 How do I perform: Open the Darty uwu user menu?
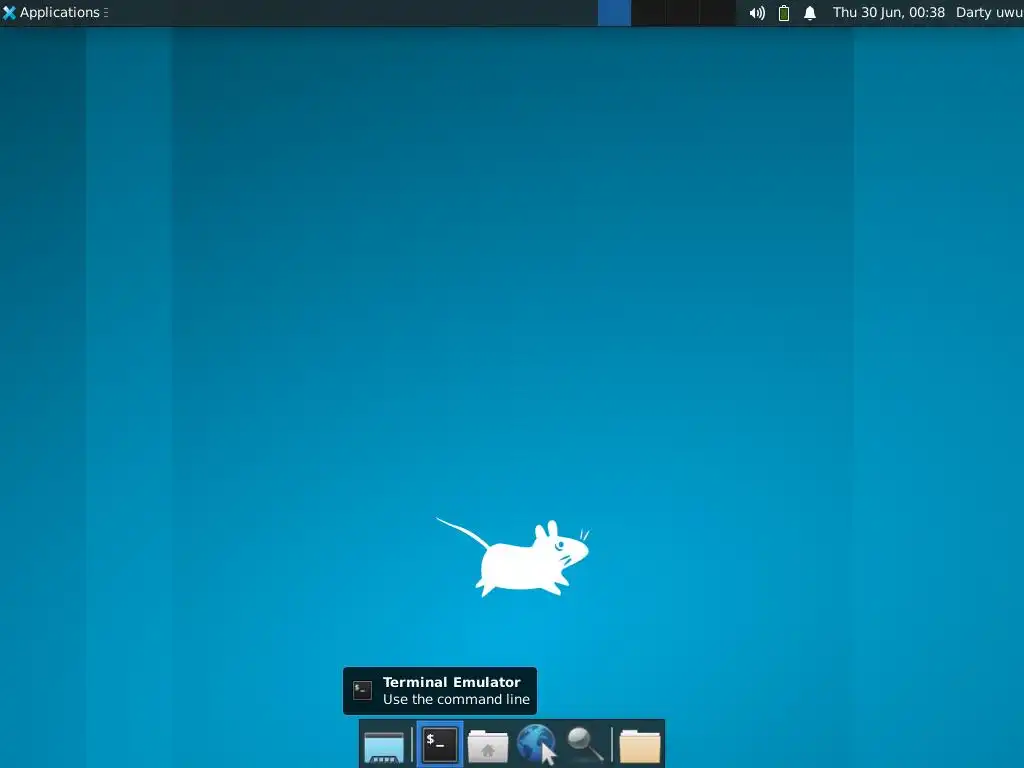point(989,12)
